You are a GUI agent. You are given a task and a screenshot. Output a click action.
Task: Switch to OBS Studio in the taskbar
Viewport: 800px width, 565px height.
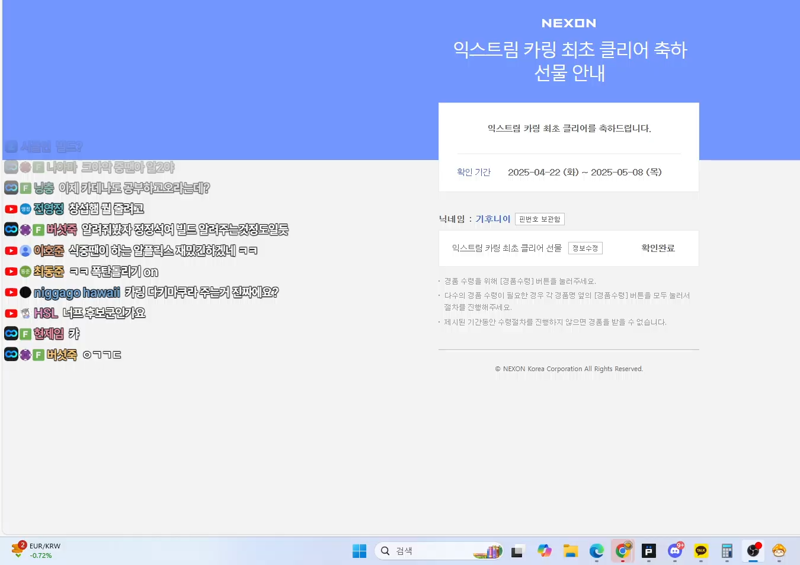753,550
